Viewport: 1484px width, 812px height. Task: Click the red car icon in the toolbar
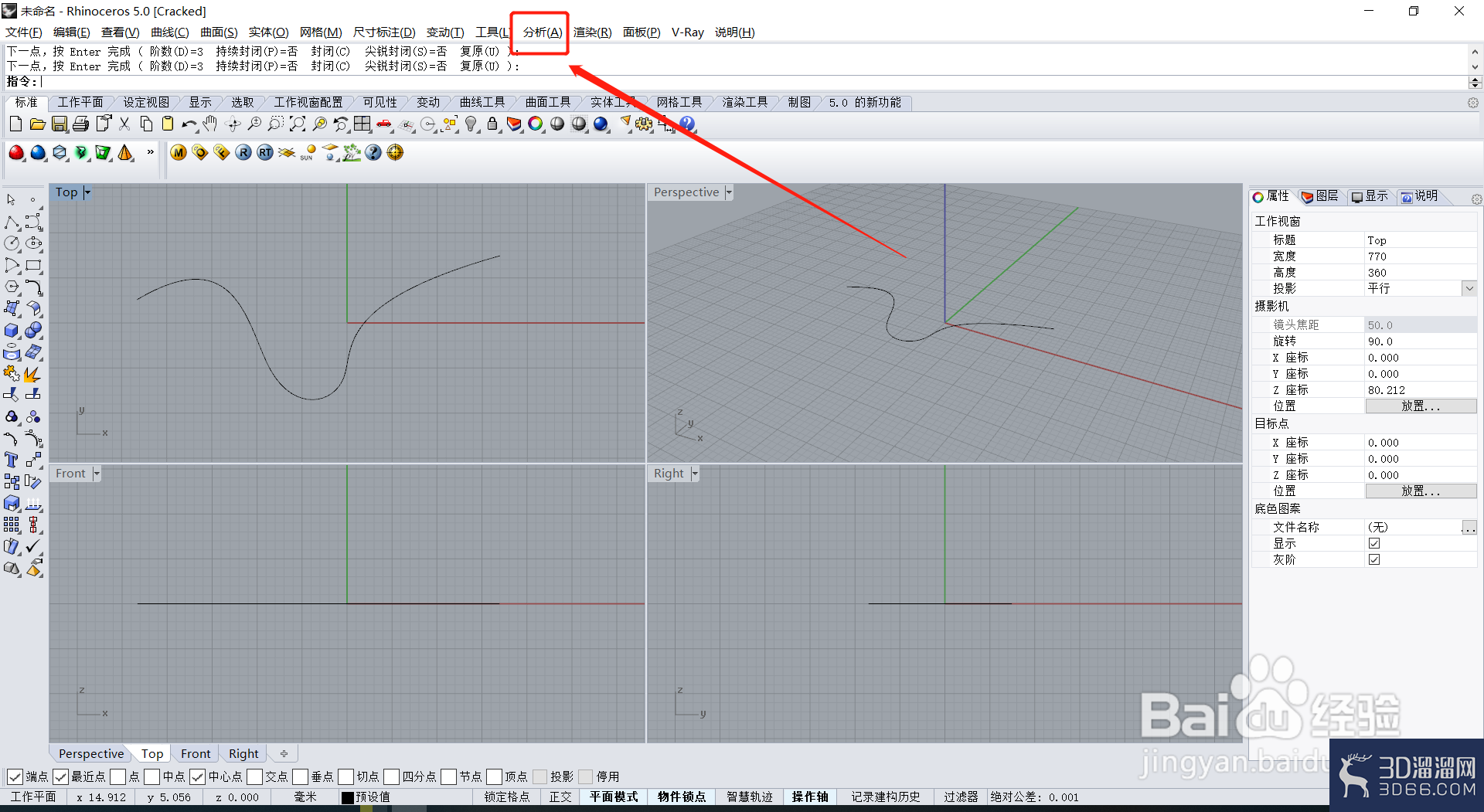click(x=384, y=124)
